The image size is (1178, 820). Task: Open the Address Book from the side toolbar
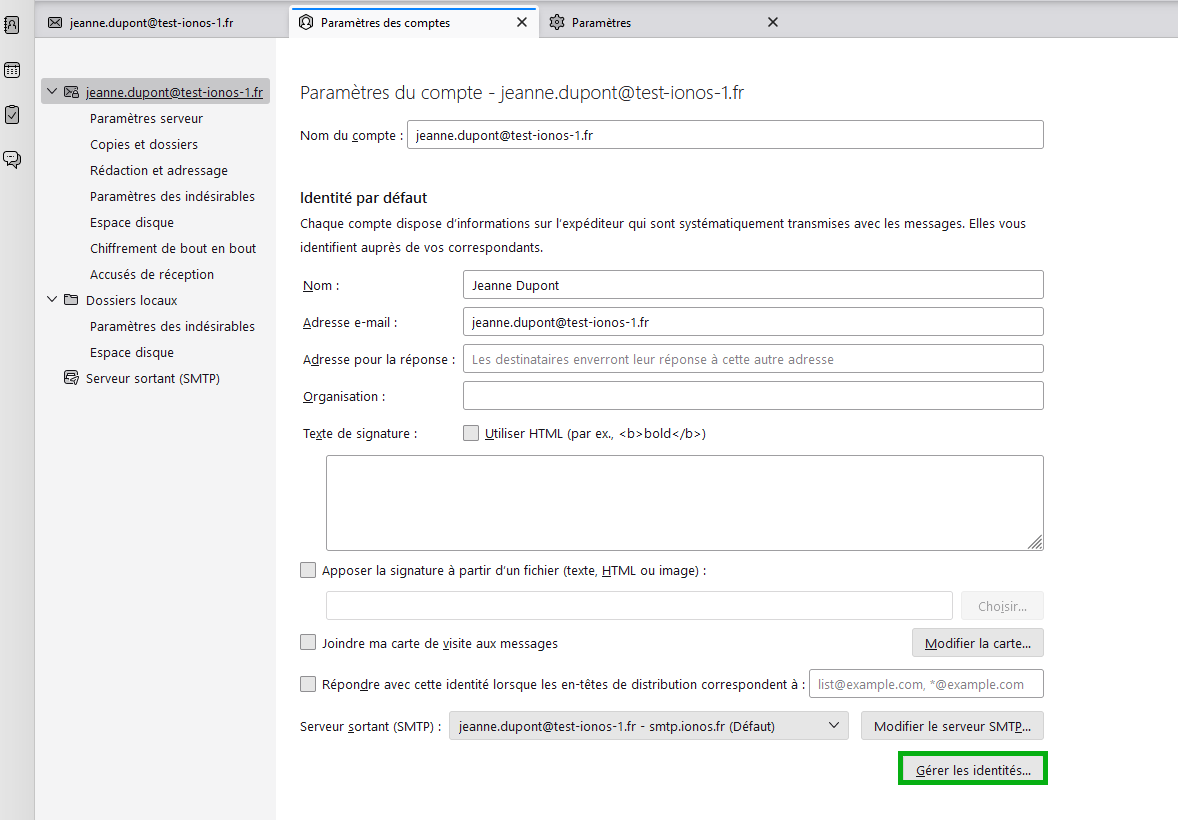coord(12,25)
